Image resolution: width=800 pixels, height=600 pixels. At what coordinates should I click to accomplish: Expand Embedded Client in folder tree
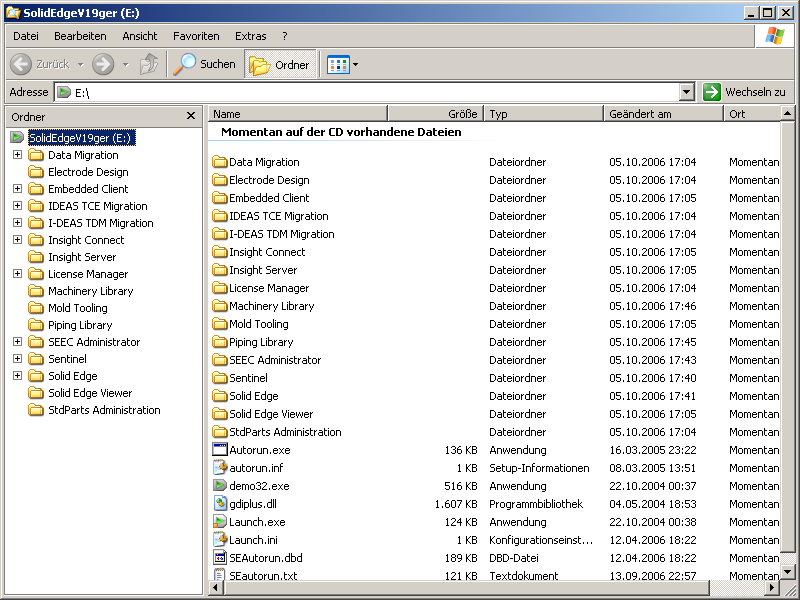tap(17, 189)
